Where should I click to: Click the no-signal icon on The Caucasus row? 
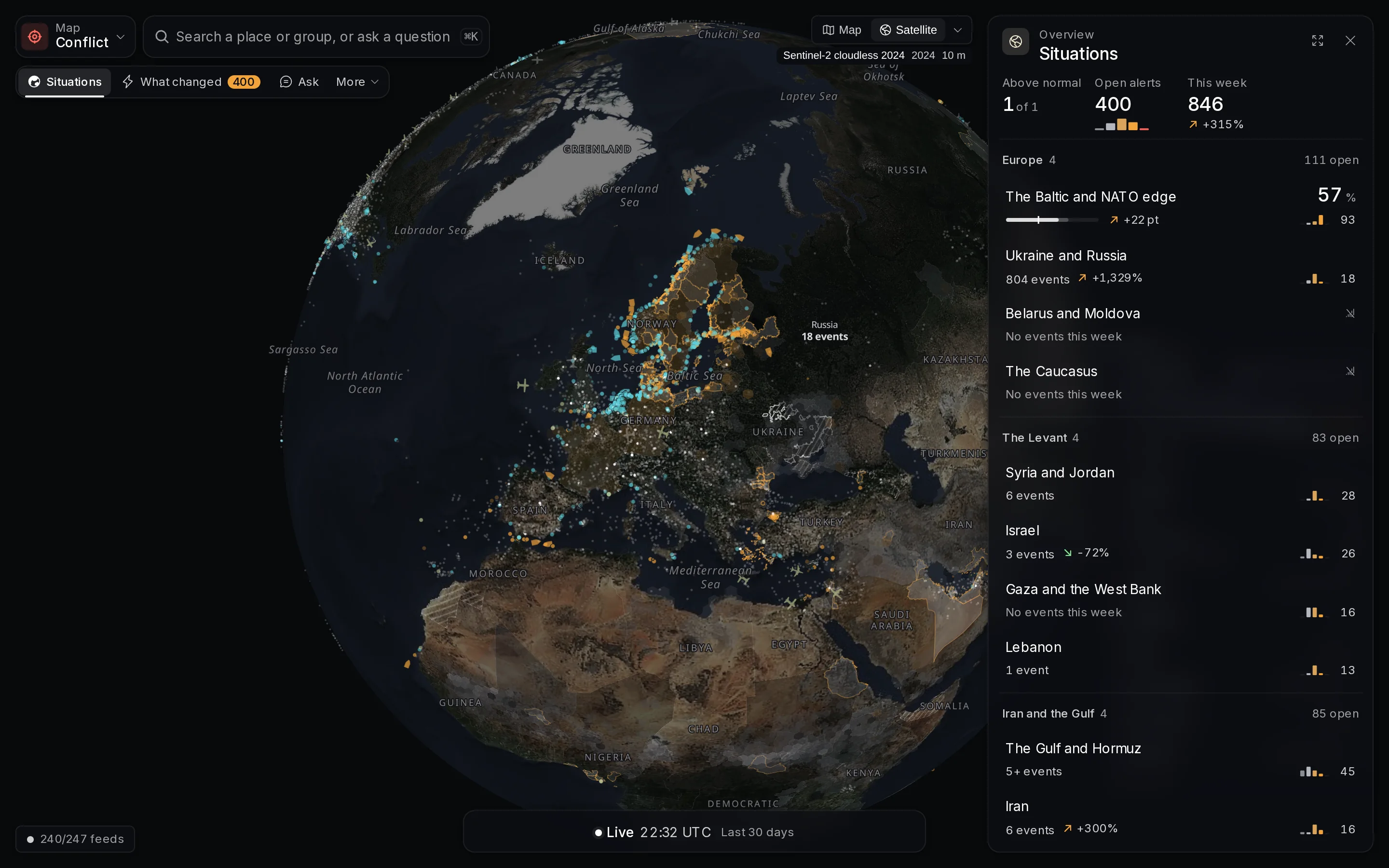(1350, 371)
